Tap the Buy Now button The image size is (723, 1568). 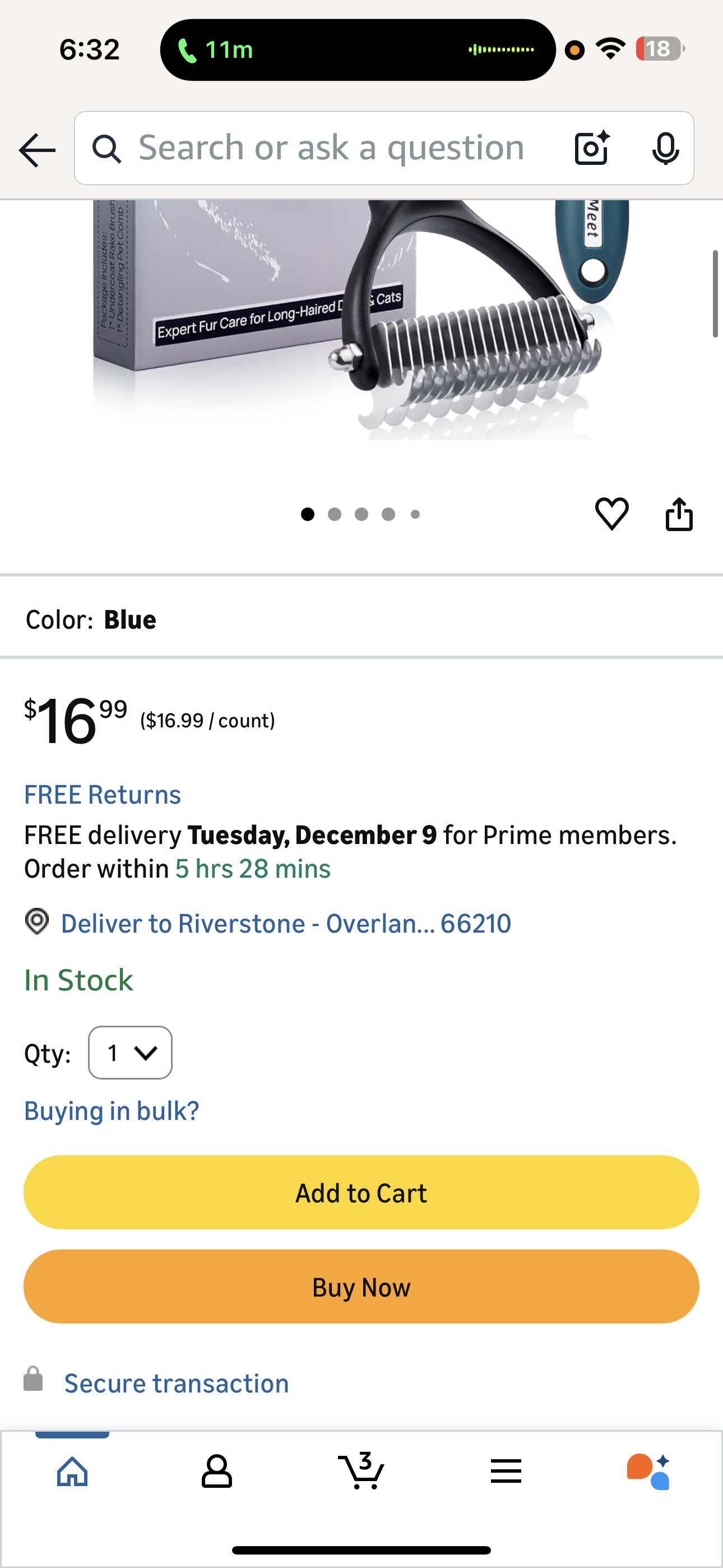361,1287
